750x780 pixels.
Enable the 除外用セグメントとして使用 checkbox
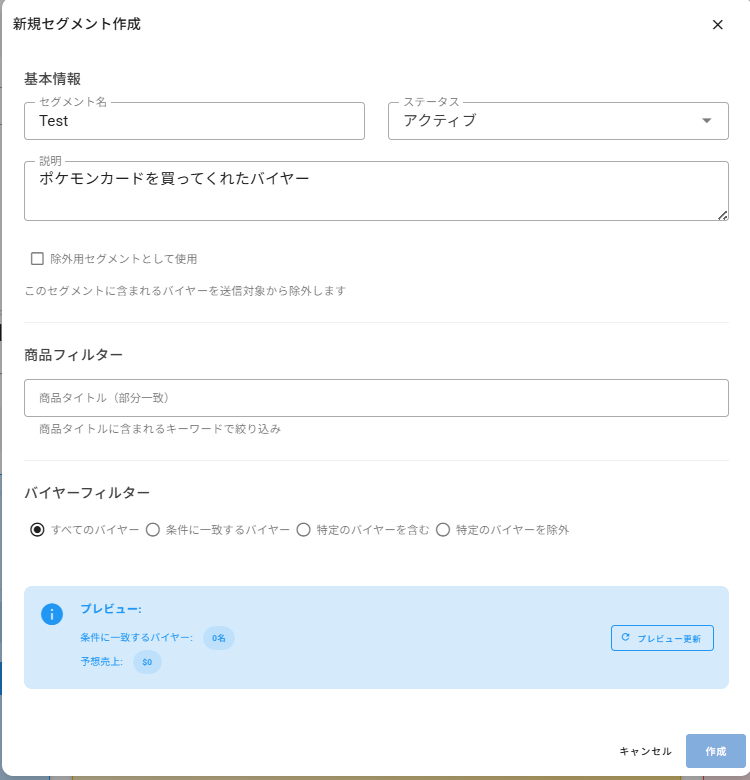click(x=38, y=259)
